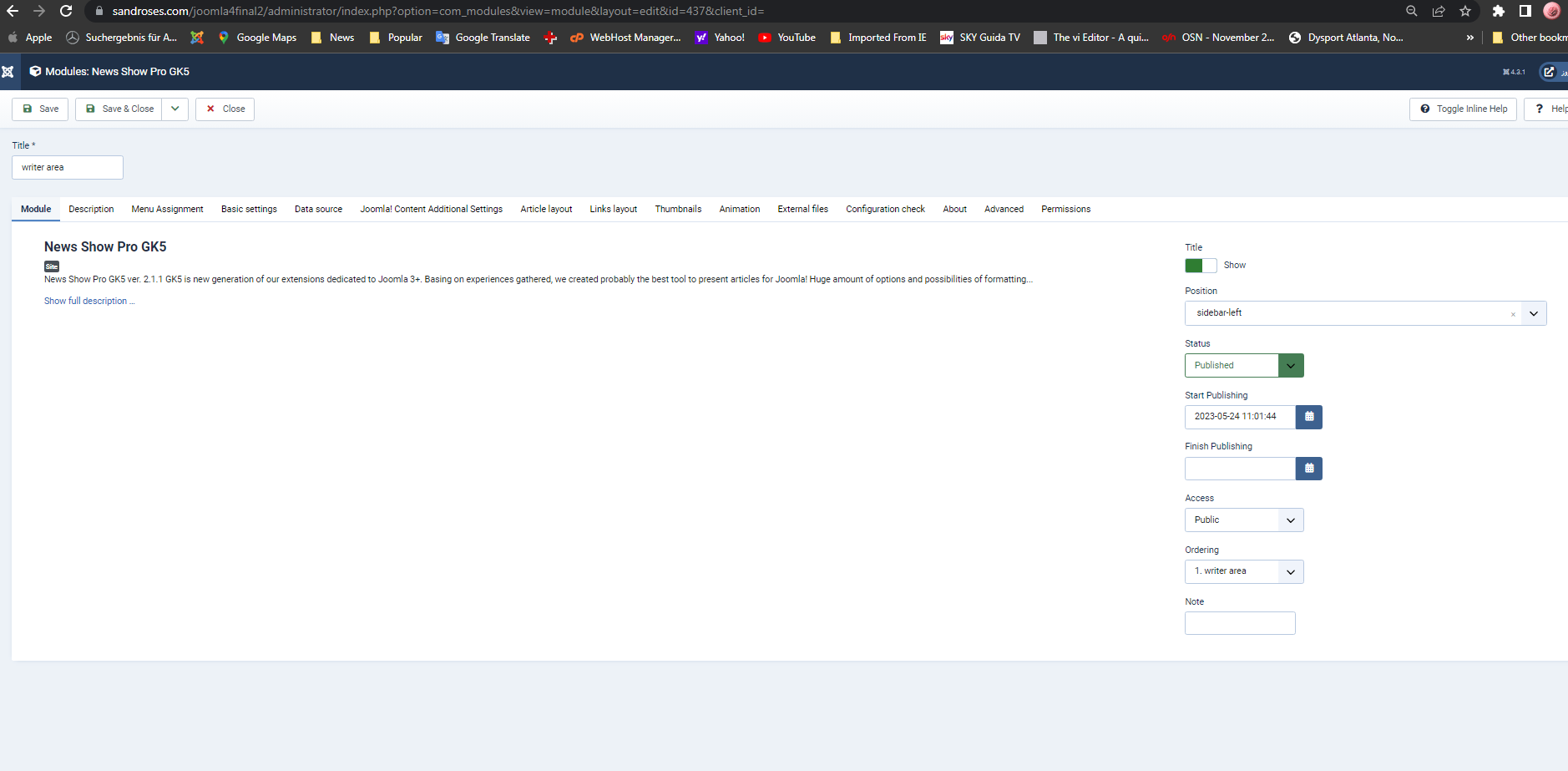Screen dimensions: 1568x771
Task: Open Finish Publishing calendar picker
Action: point(1309,469)
